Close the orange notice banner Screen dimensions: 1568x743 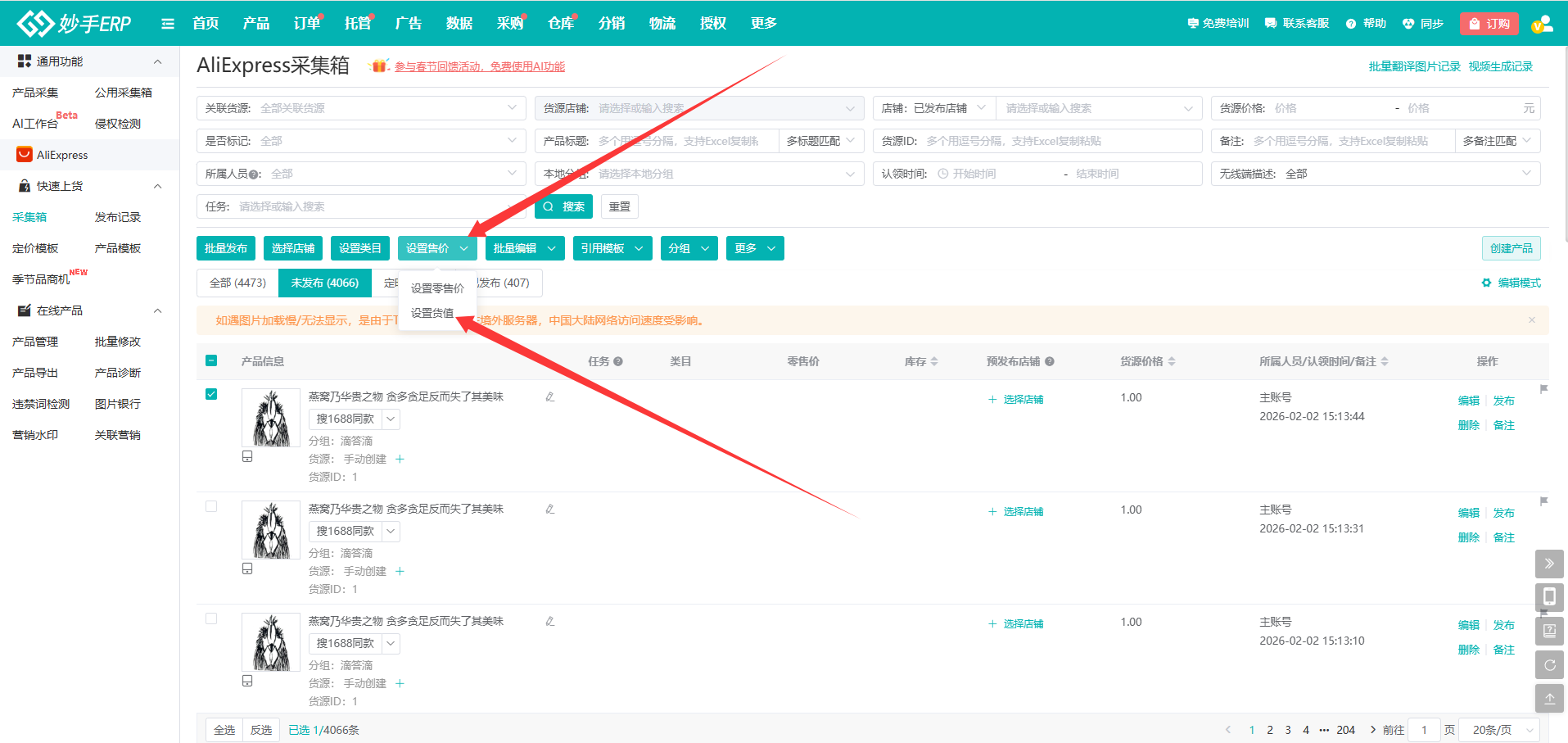(1532, 320)
